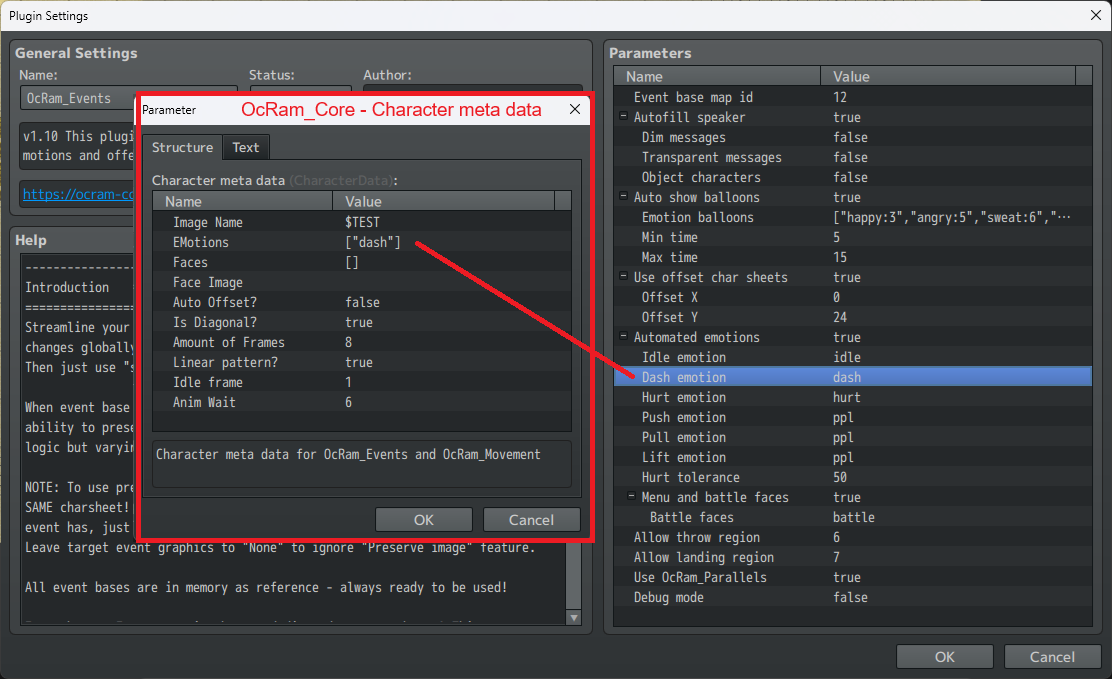
Task: Select the Hurt tolerance parameter
Action: pos(852,477)
